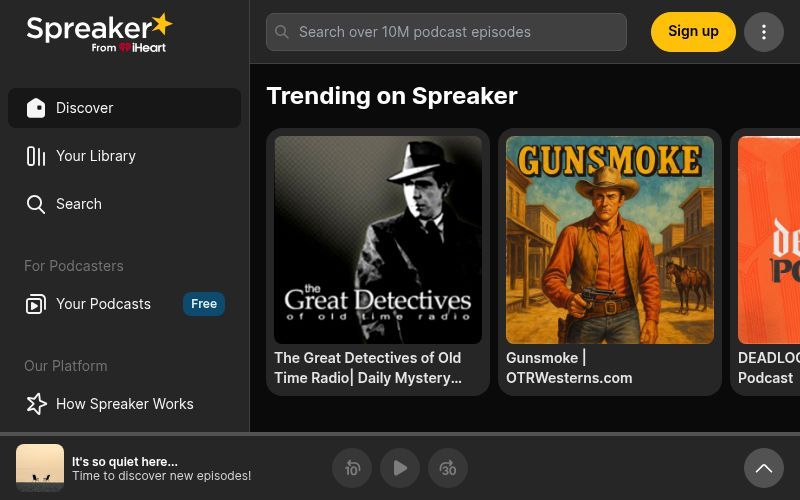This screenshot has height=500, width=800.
Task: Expand the player with the chevron-up button
Action: tap(764, 468)
